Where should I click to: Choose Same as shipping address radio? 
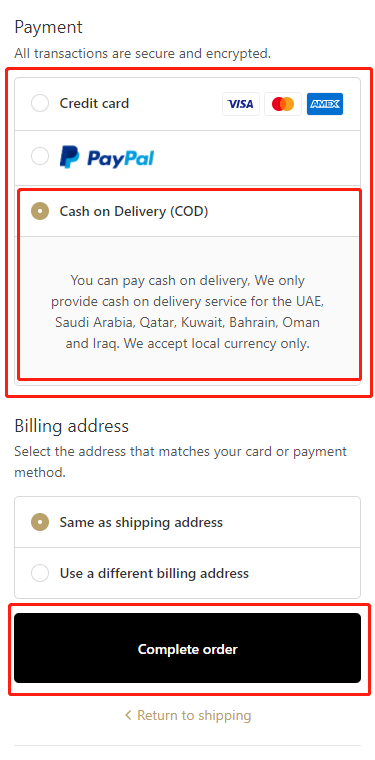[x=40, y=522]
